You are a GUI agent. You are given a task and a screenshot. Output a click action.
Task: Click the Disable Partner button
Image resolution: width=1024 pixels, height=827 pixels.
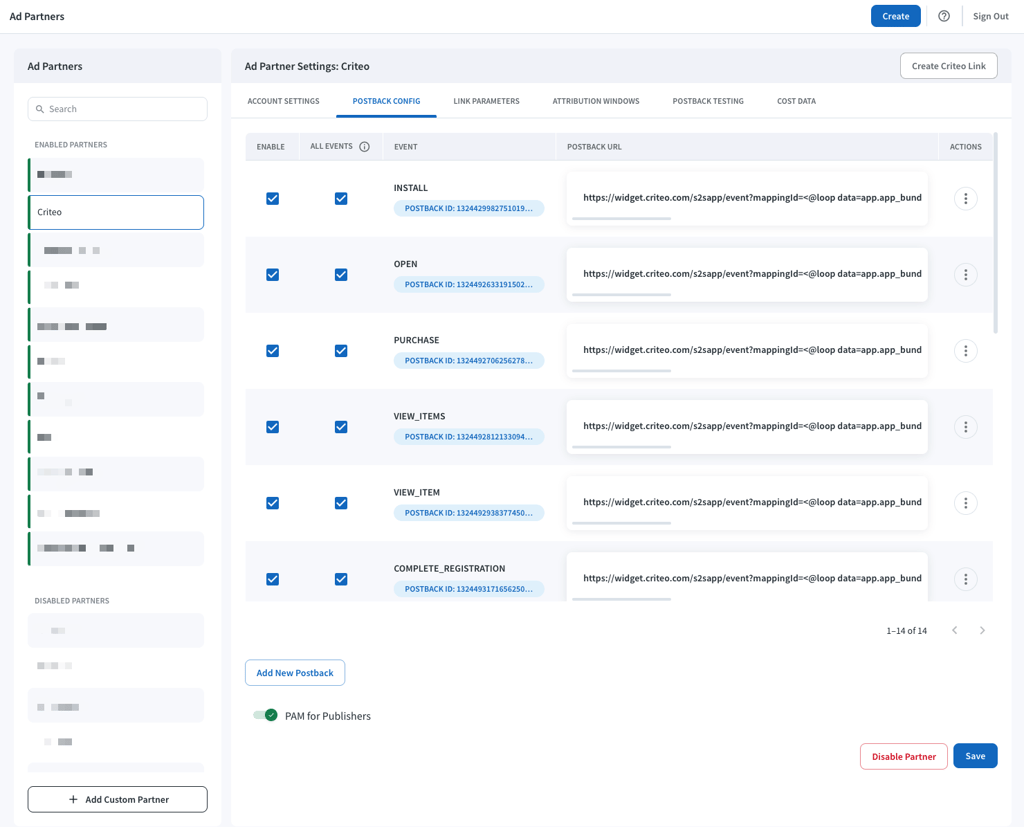point(903,756)
